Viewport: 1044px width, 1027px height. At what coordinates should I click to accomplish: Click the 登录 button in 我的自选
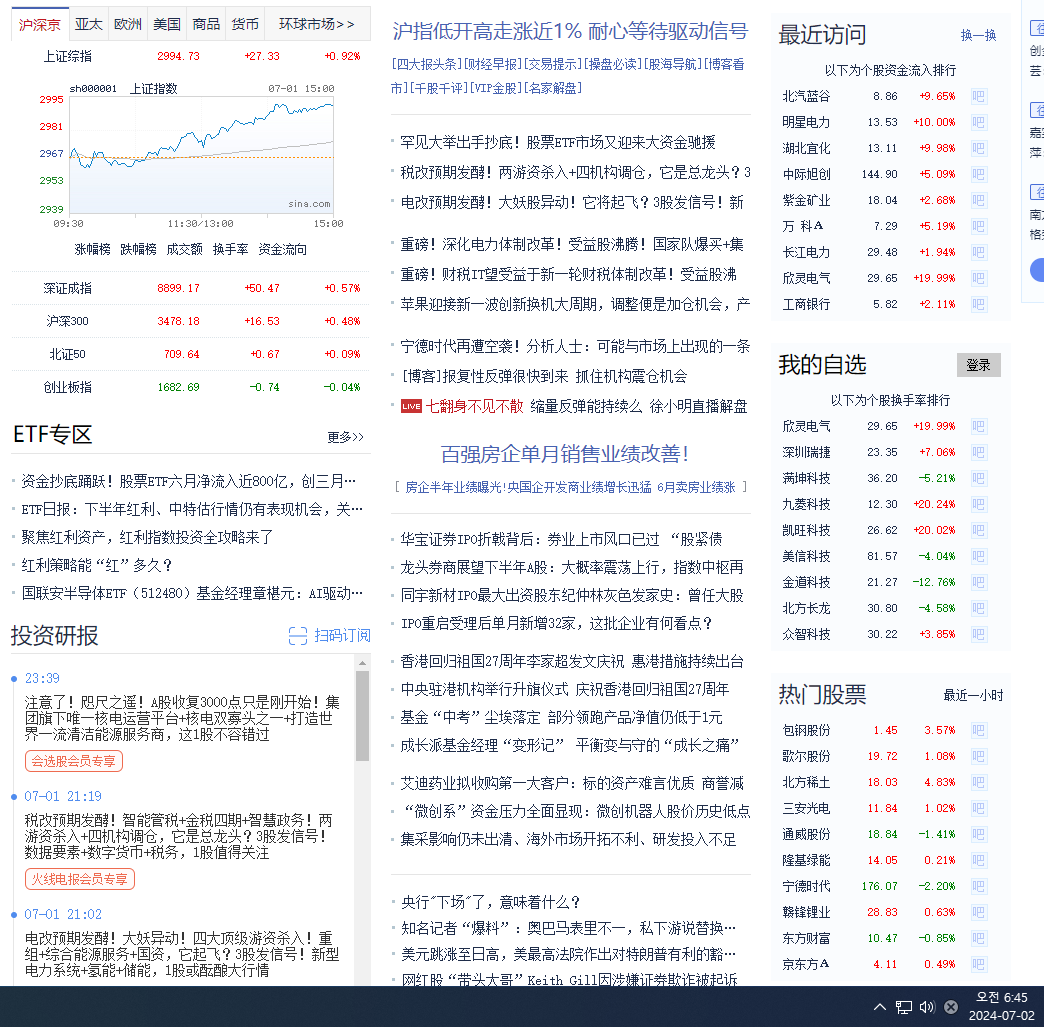[x=979, y=365]
